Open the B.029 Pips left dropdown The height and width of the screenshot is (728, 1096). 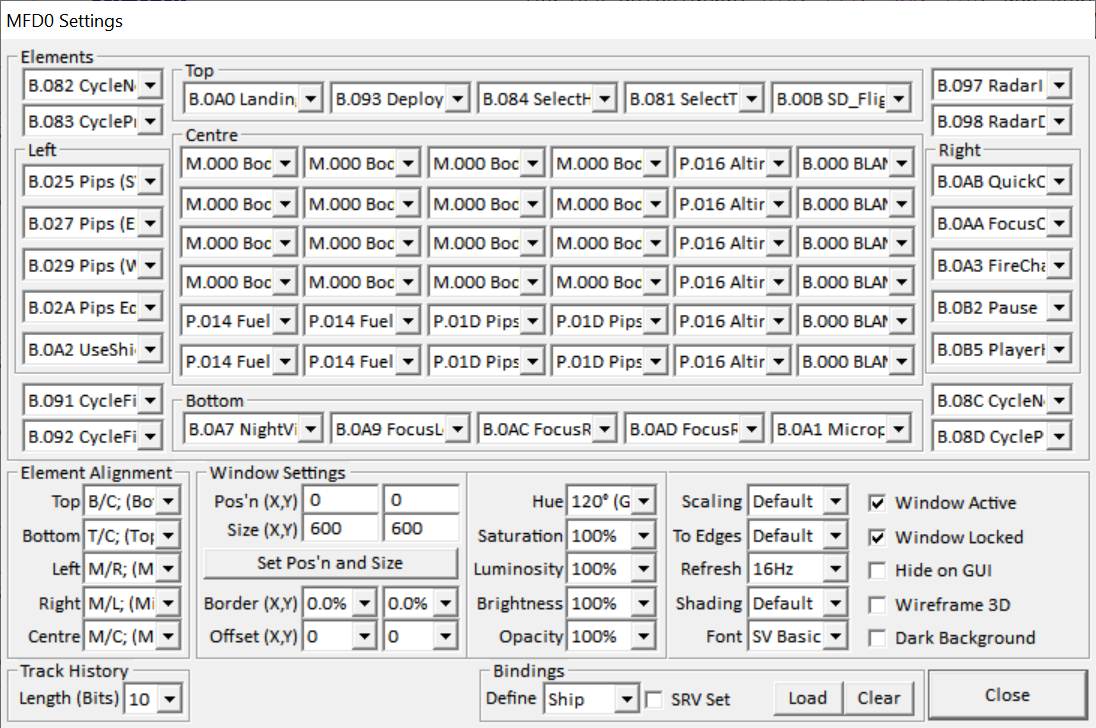pyautogui.click(x=92, y=265)
